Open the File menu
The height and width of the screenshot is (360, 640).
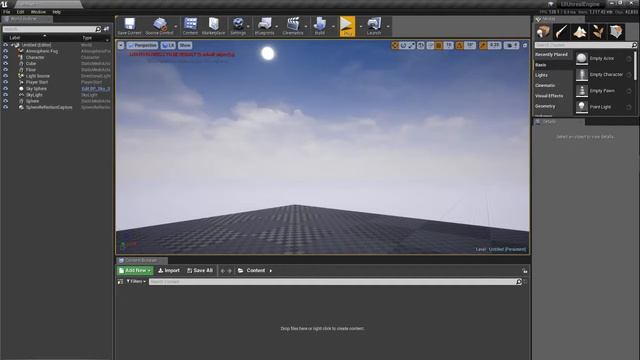7,12
